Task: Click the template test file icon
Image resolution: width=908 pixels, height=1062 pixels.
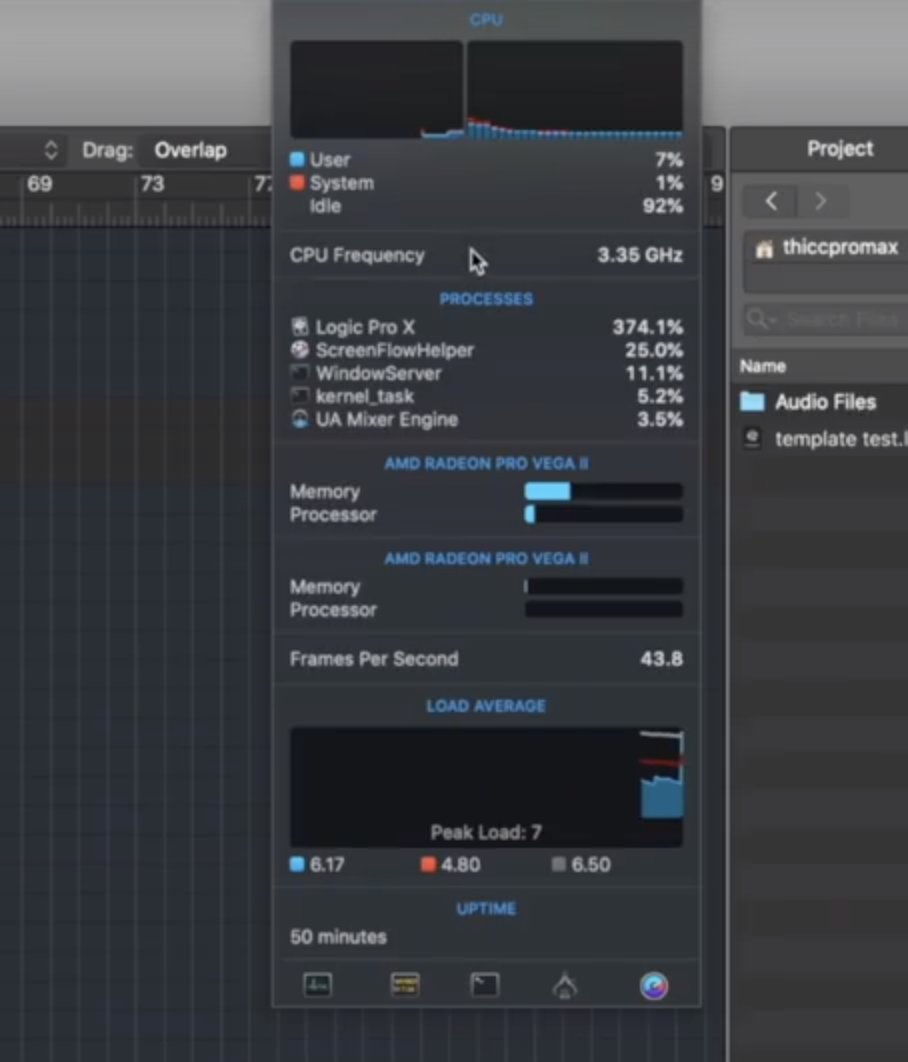Action: pos(752,438)
